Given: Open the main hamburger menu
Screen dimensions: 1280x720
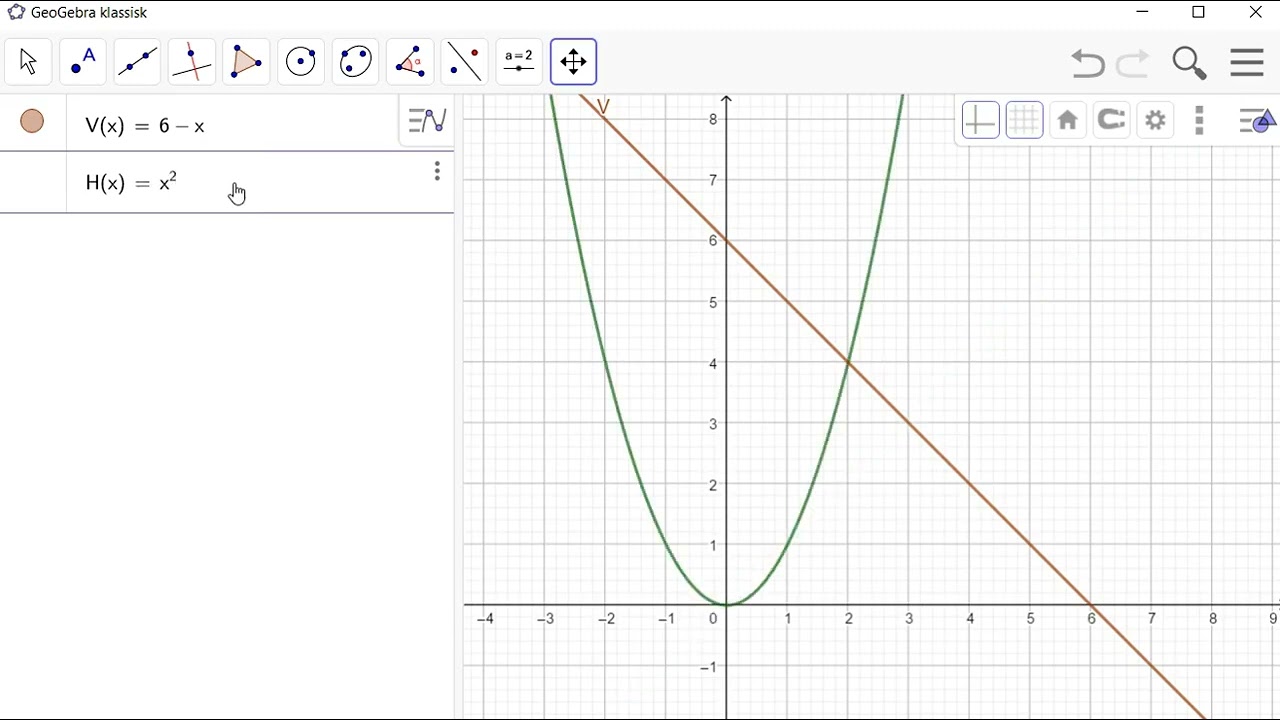Looking at the screenshot, I should pyautogui.click(x=1247, y=62).
